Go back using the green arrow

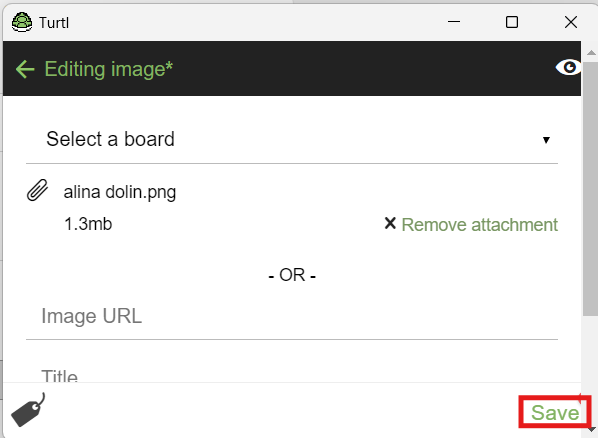click(25, 69)
